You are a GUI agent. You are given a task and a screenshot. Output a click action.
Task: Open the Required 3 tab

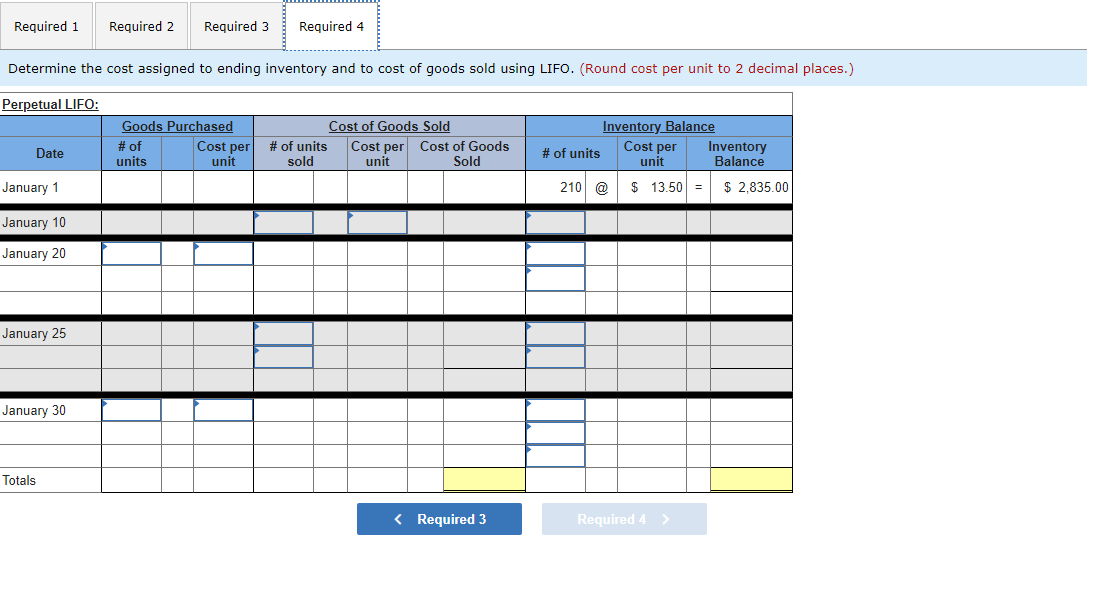[x=236, y=26]
